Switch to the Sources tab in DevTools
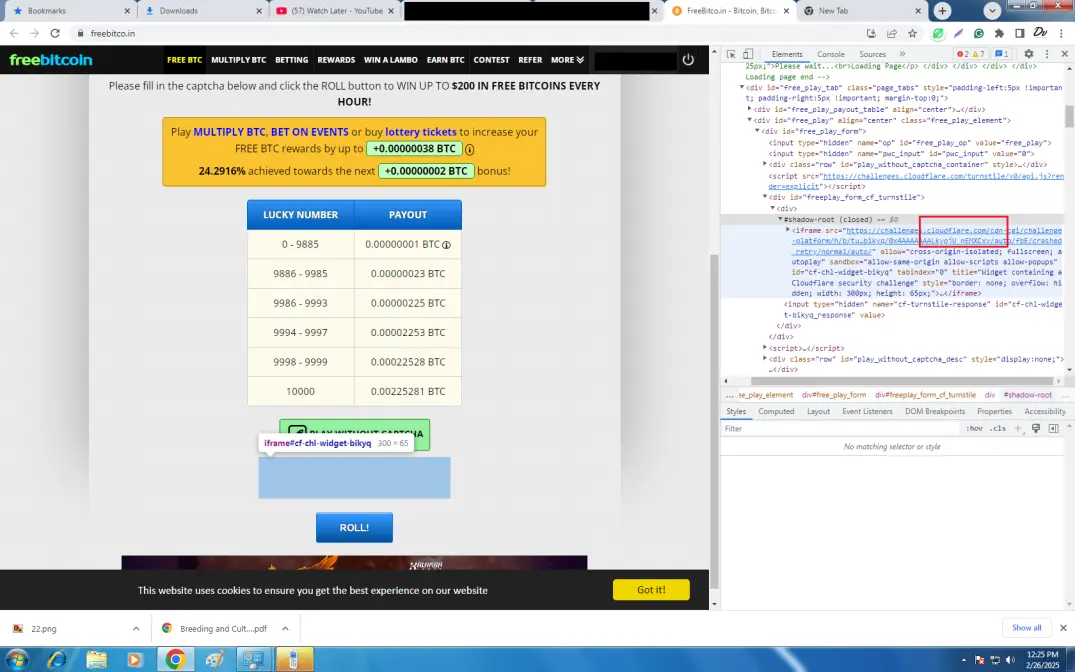Image resolution: width=1075 pixels, height=672 pixels. pyautogui.click(x=872, y=53)
